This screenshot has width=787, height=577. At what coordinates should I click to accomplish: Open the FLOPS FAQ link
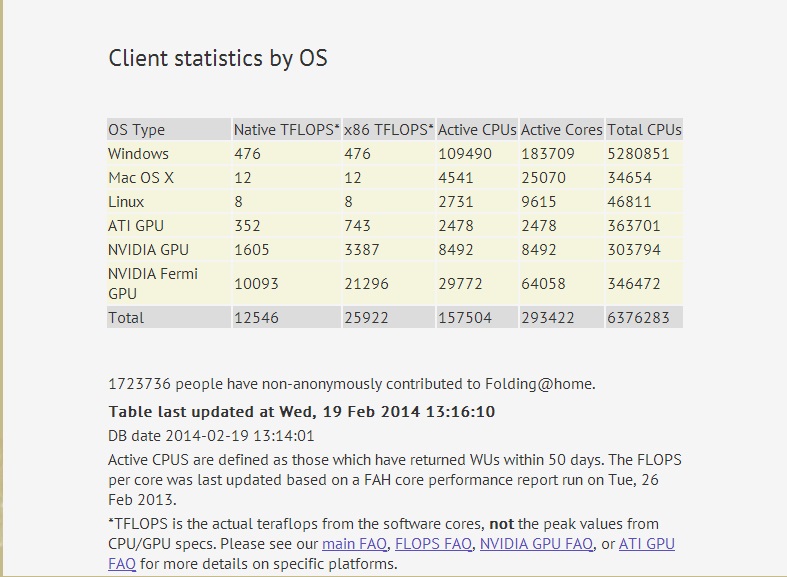[433, 544]
